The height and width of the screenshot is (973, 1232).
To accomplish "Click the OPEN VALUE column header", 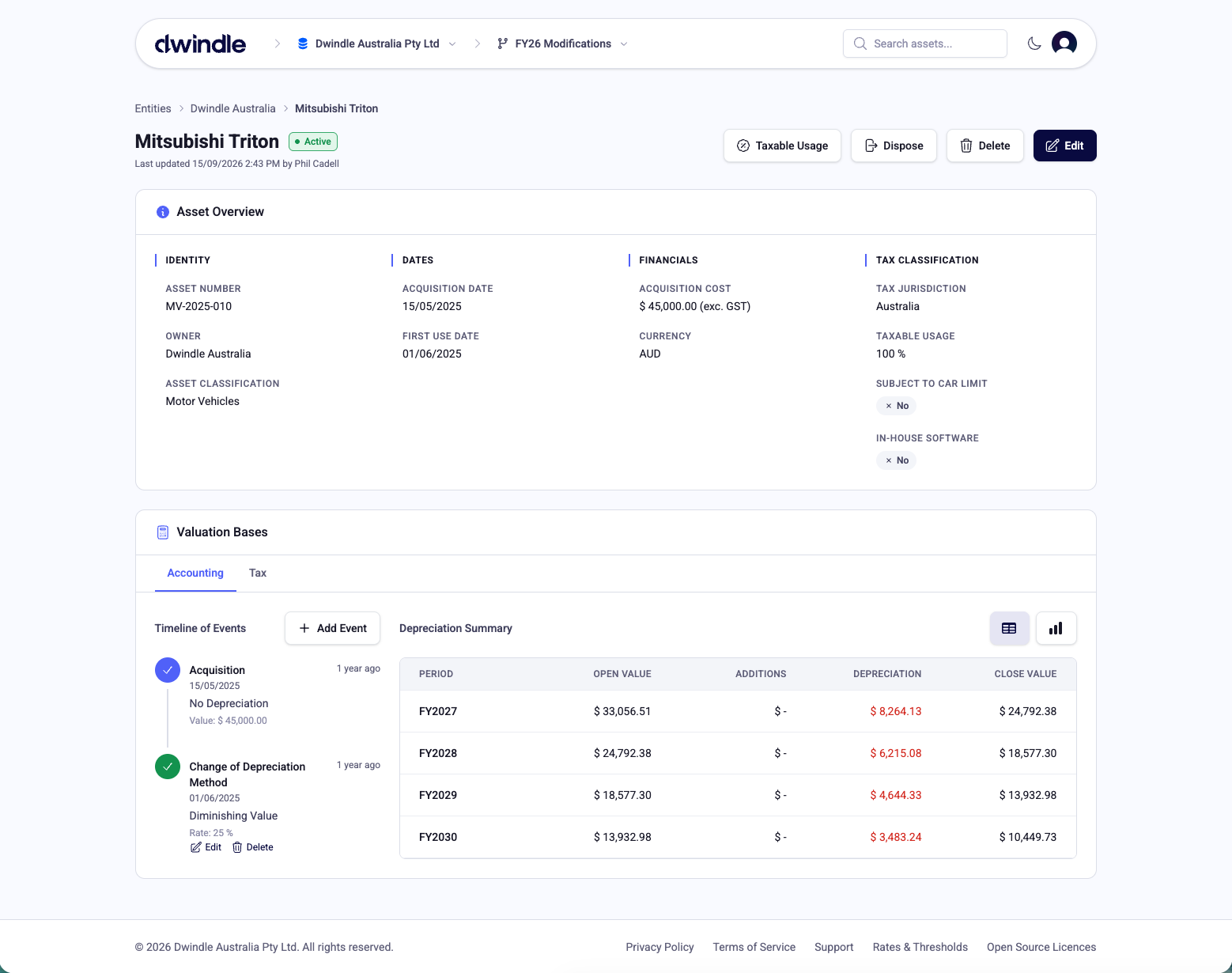I will [622, 674].
